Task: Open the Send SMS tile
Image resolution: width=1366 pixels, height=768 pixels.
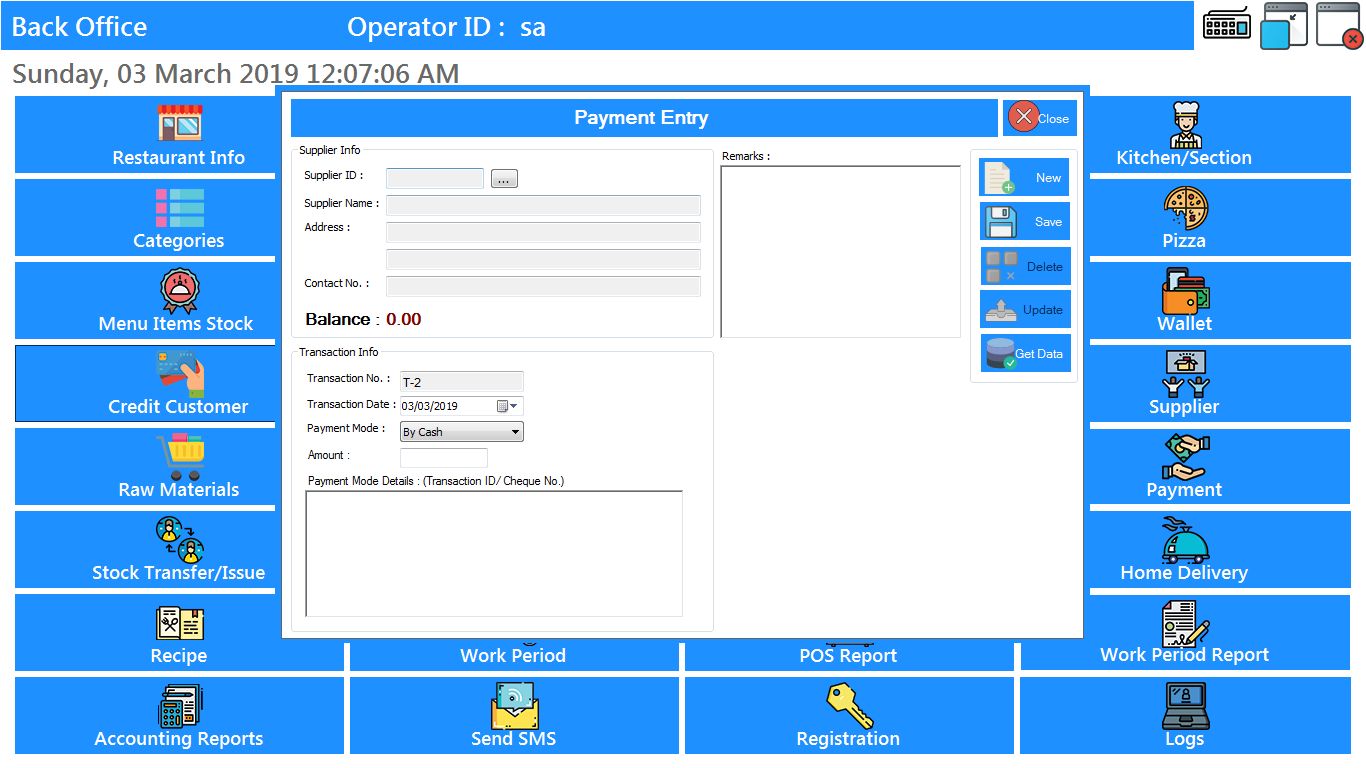Action: (514, 716)
